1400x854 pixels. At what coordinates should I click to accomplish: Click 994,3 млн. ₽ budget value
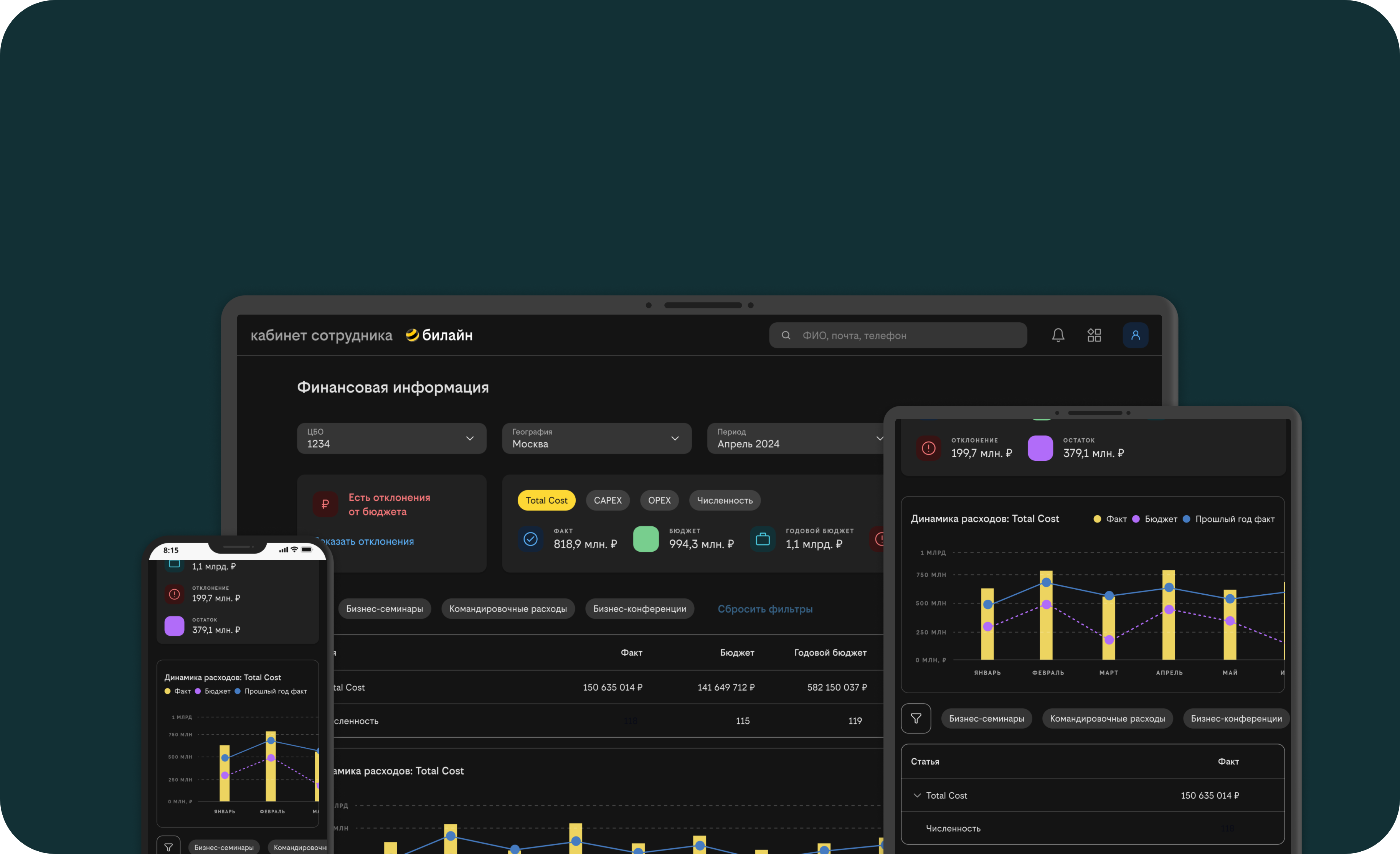tap(701, 544)
